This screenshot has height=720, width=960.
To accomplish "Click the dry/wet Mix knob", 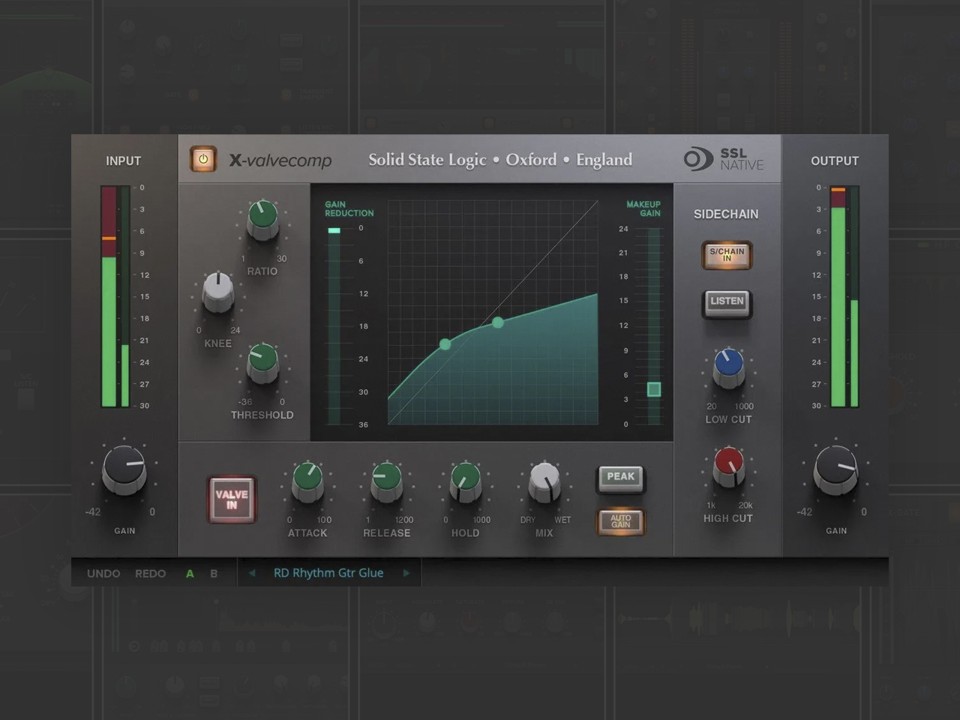I will (x=544, y=481).
